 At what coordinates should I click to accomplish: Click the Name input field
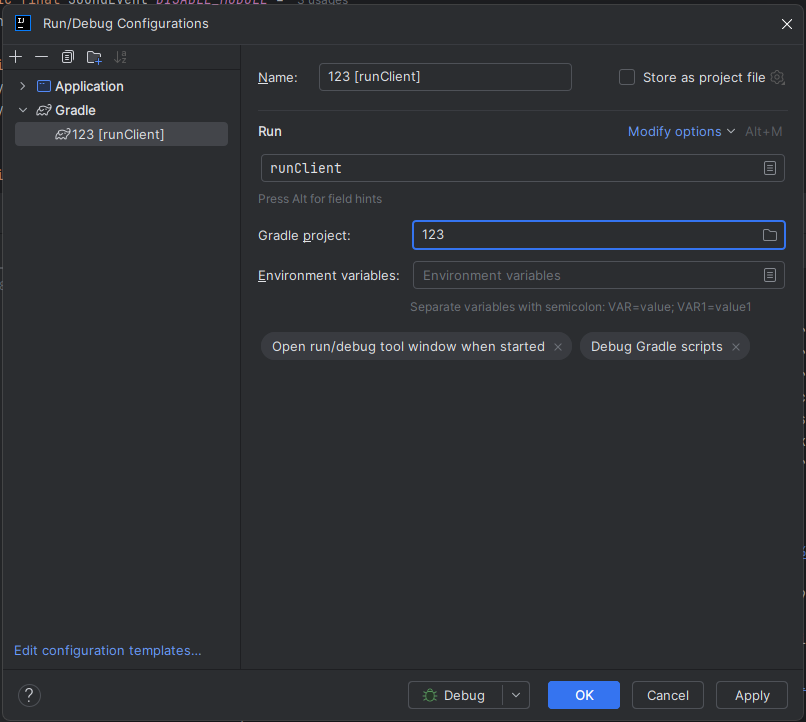click(445, 77)
